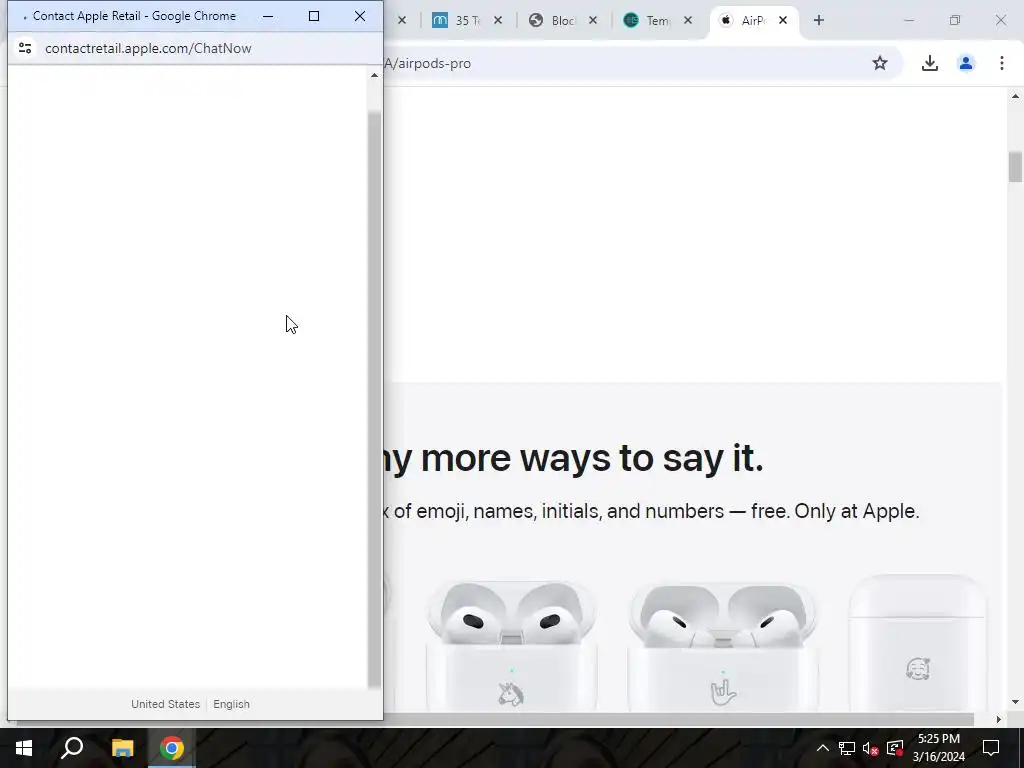Maximize the Contact Apple Retail popup window
This screenshot has width=1024, height=768.
[x=314, y=16]
